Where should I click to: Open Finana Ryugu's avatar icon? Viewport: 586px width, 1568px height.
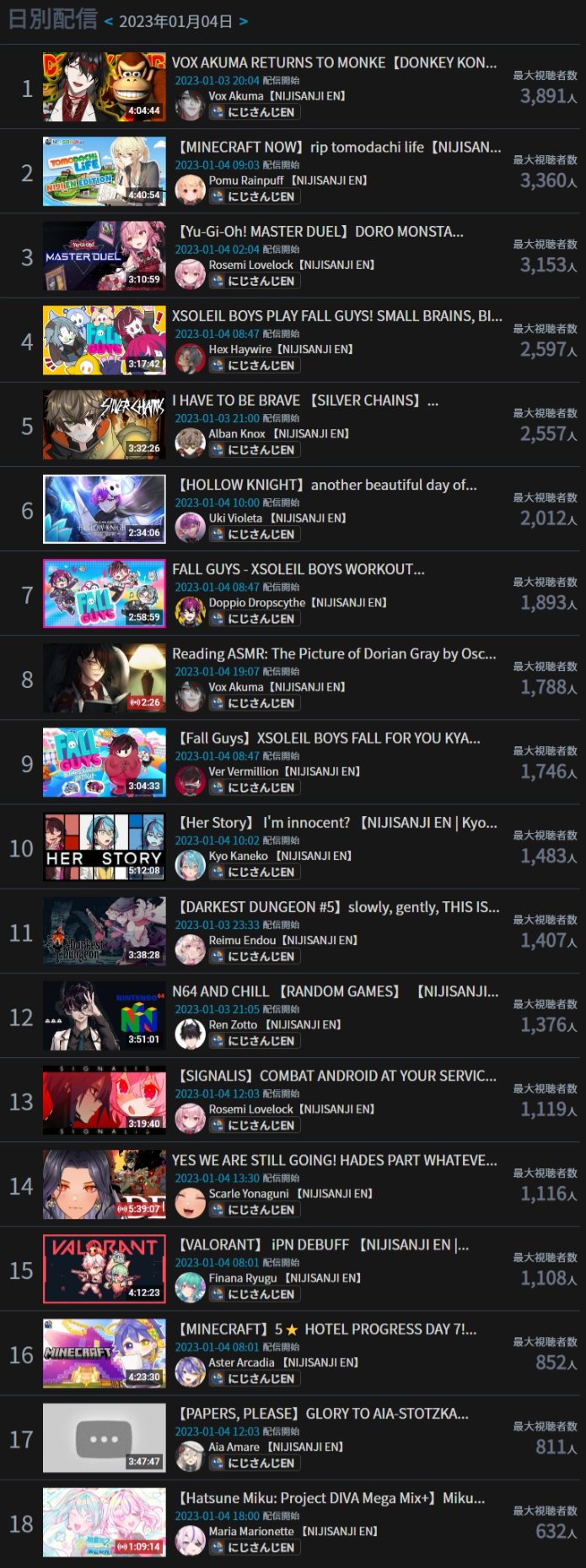(190, 1286)
